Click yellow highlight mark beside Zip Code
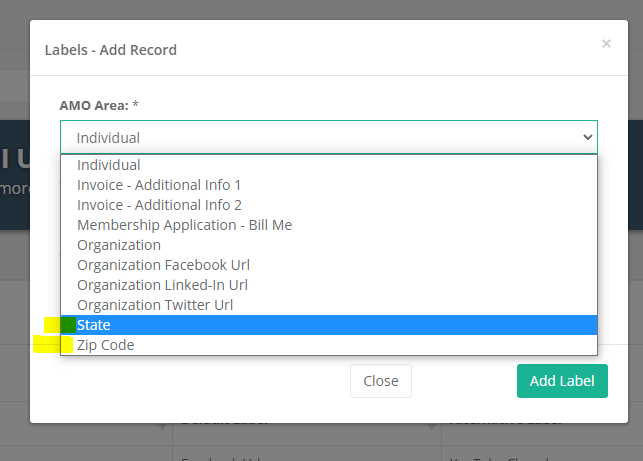 pyautogui.click(x=52, y=345)
